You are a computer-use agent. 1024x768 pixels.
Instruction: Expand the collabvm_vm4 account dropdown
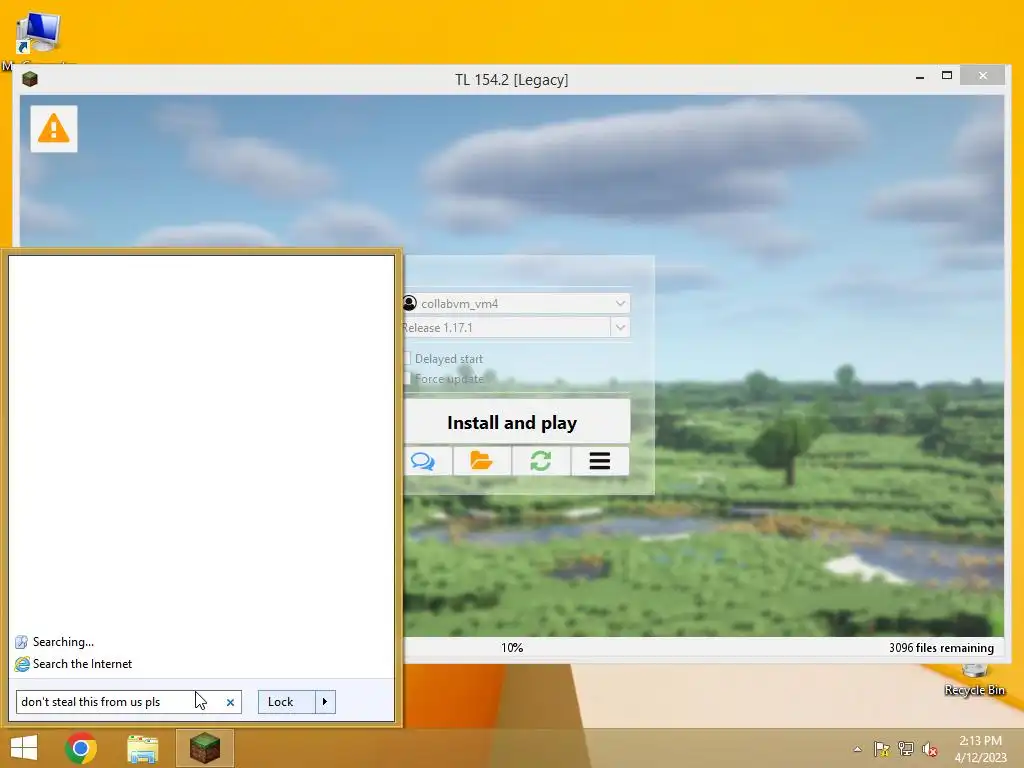[620, 303]
